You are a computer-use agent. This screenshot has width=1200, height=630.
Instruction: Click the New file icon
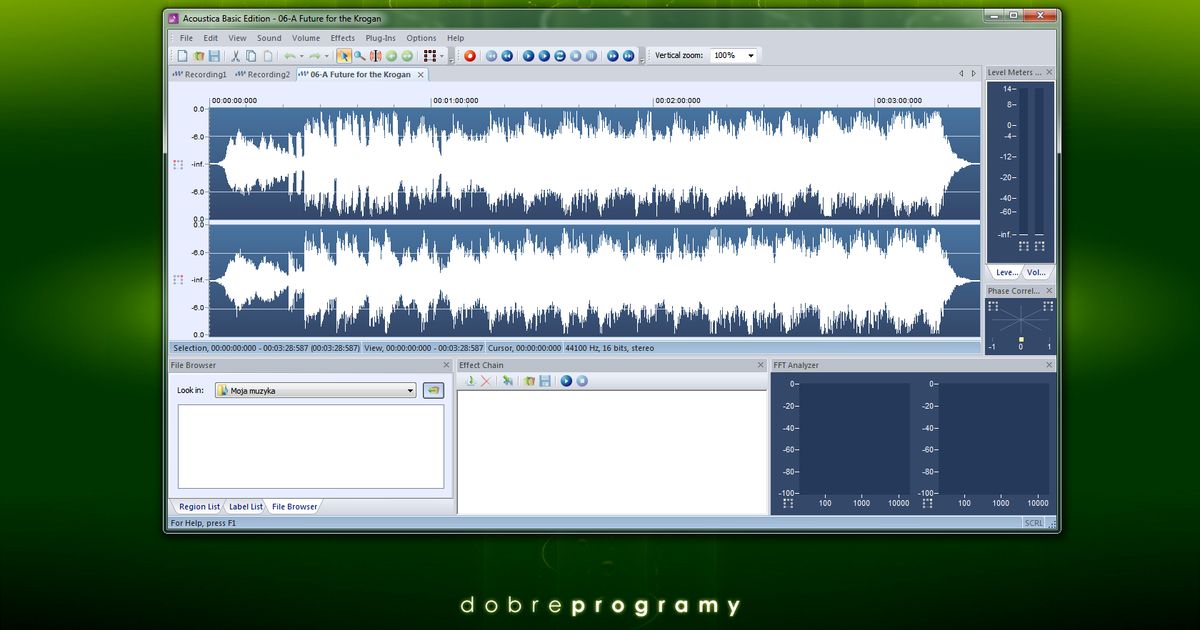point(182,56)
